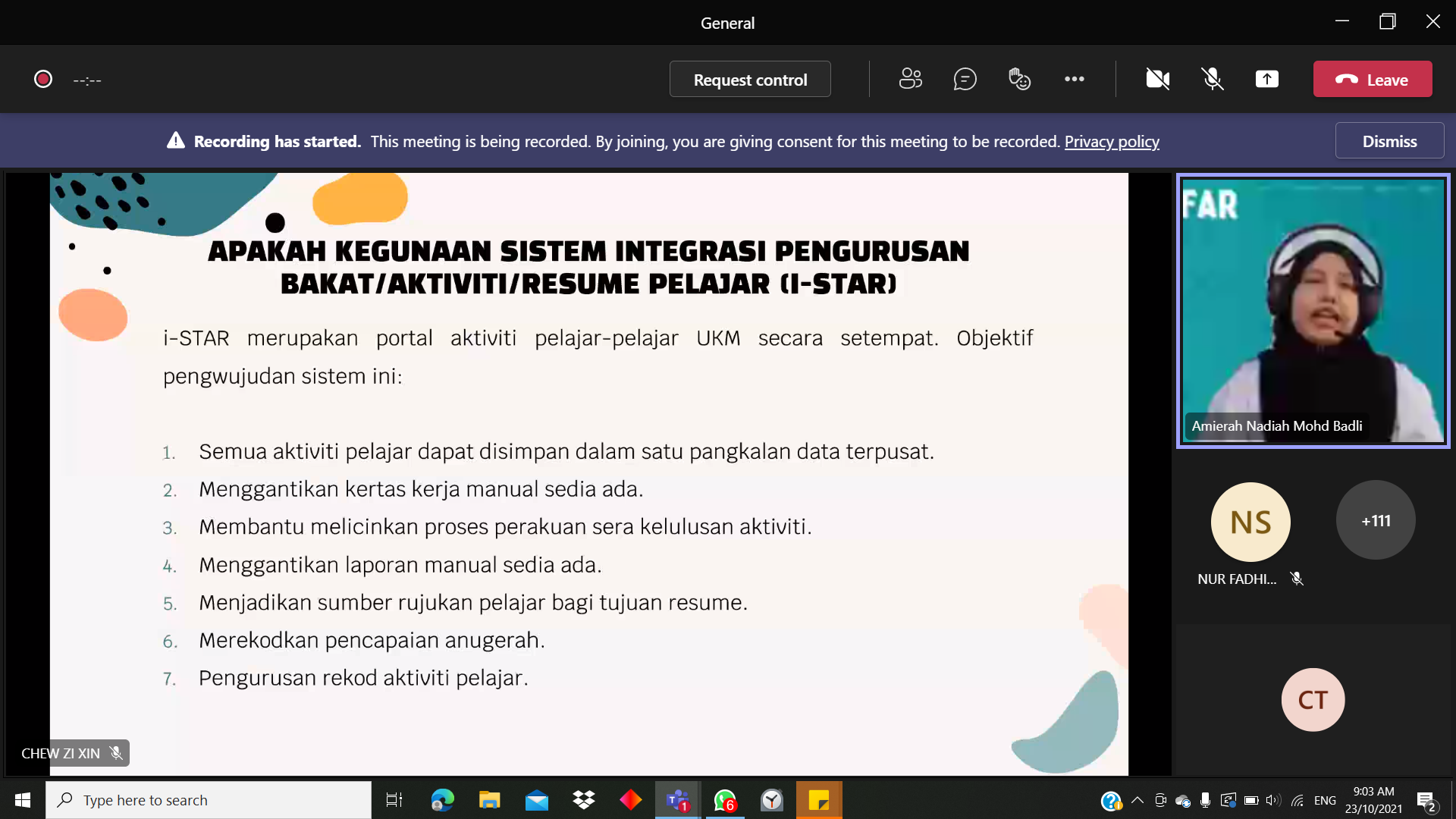Toggle the camera on
Viewport: 1456px width, 819px height.
click(x=1157, y=79)
